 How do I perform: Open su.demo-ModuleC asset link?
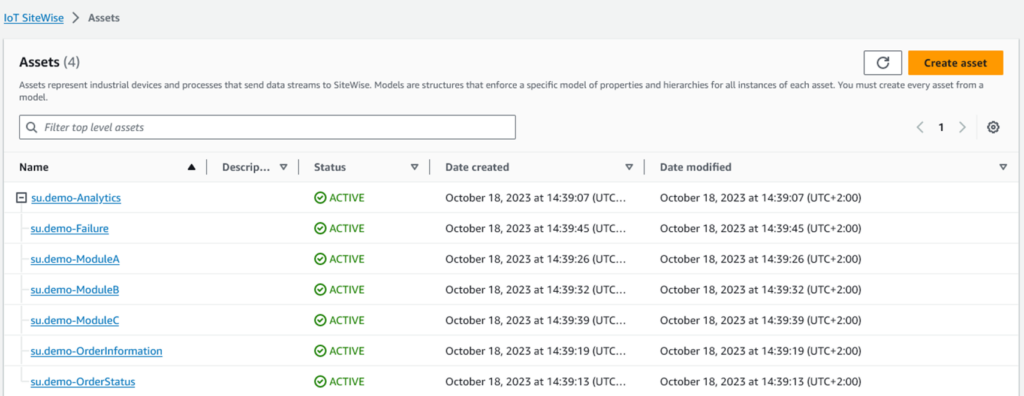pos(74,320)
